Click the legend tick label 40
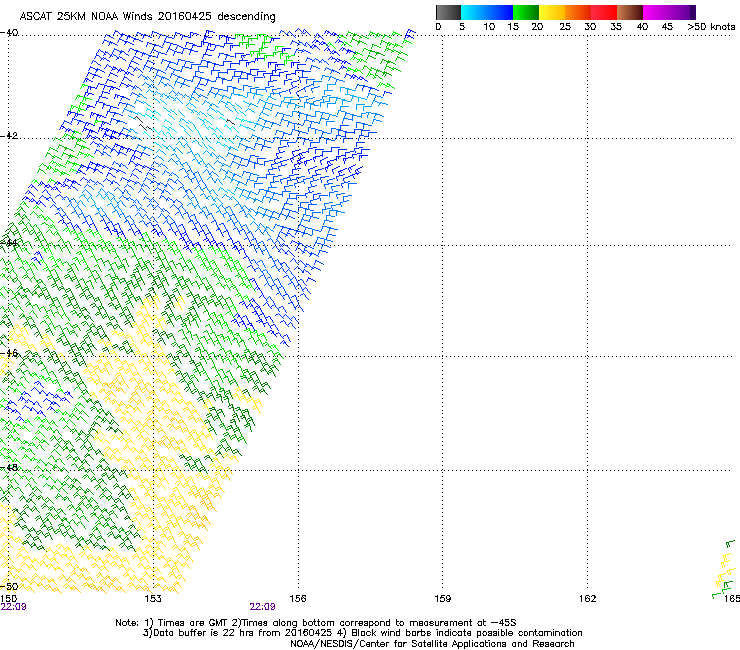Viewport: 740px width, 650px height. pos(642,27)
